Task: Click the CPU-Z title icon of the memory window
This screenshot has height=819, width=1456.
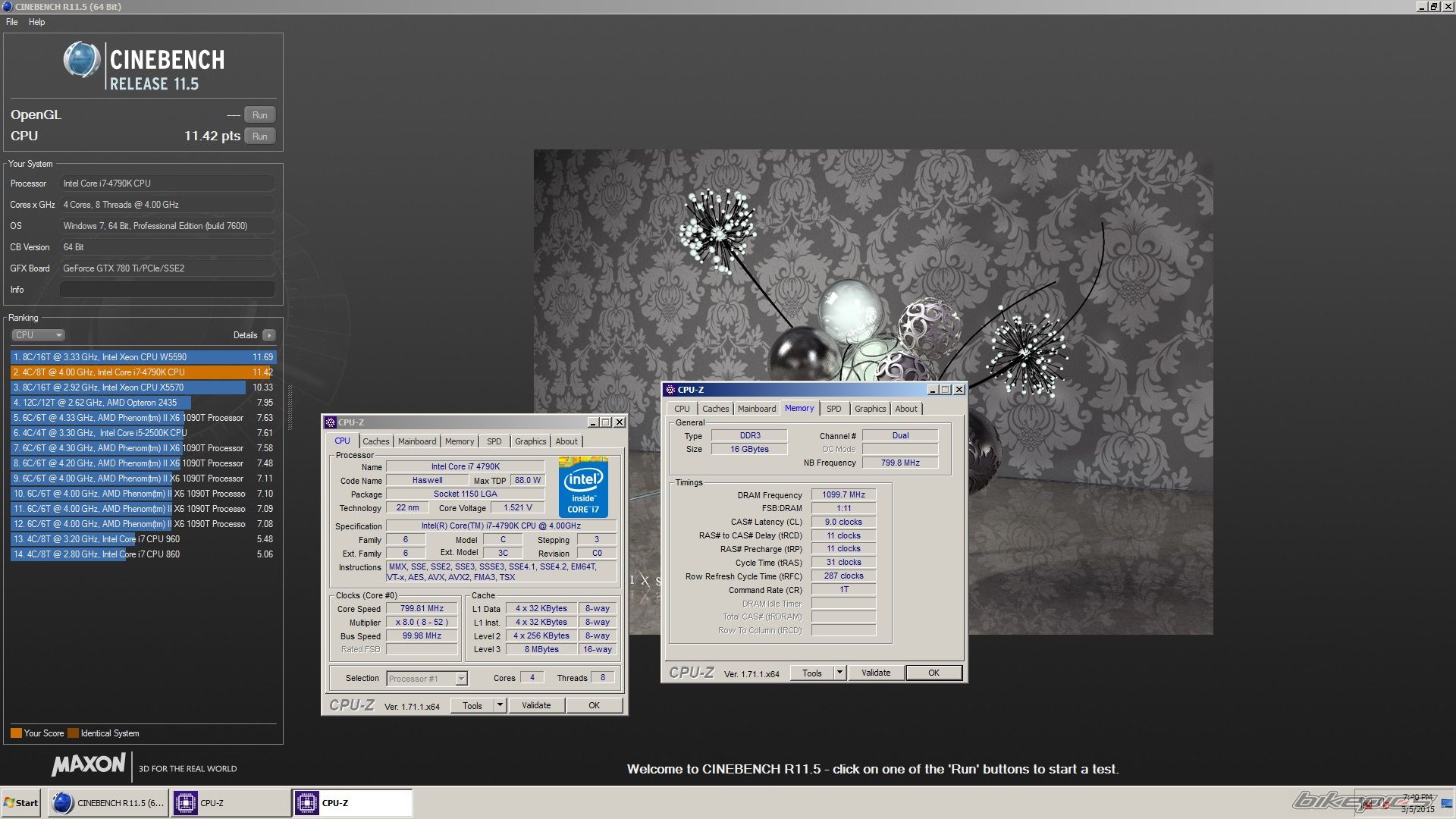Action: (670, 390)
